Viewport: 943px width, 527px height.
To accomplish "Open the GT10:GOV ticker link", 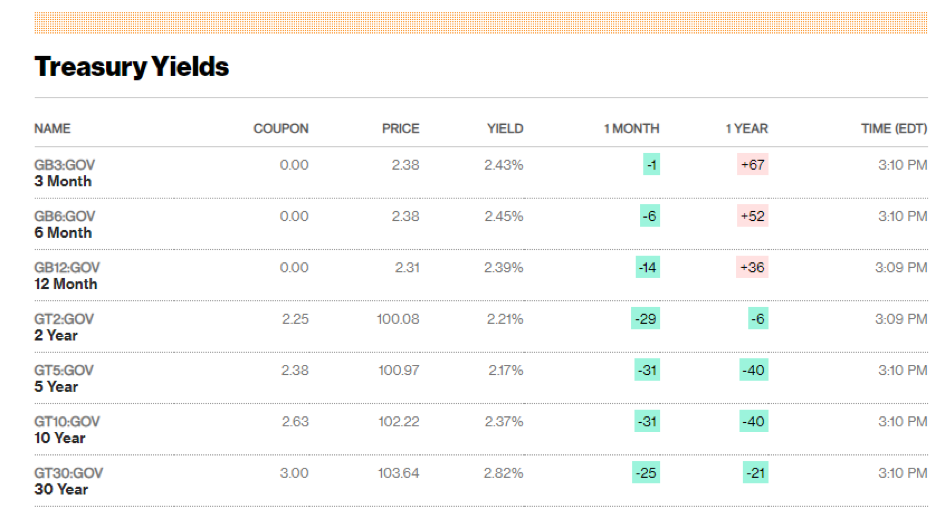I will tap(67, 422).
